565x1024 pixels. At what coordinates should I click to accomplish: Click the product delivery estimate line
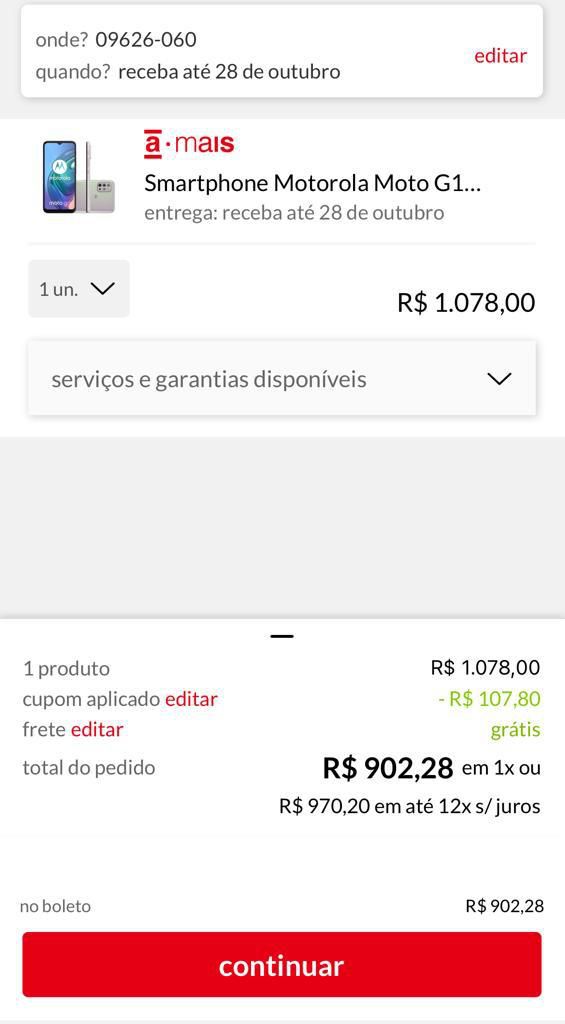[294, 213]
